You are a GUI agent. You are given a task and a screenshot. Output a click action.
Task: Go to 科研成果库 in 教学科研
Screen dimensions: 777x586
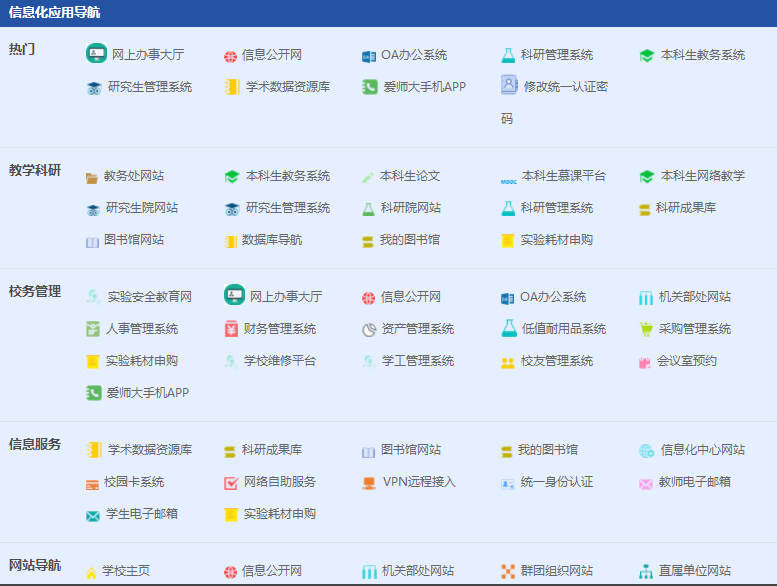click(x=686, y=208)
